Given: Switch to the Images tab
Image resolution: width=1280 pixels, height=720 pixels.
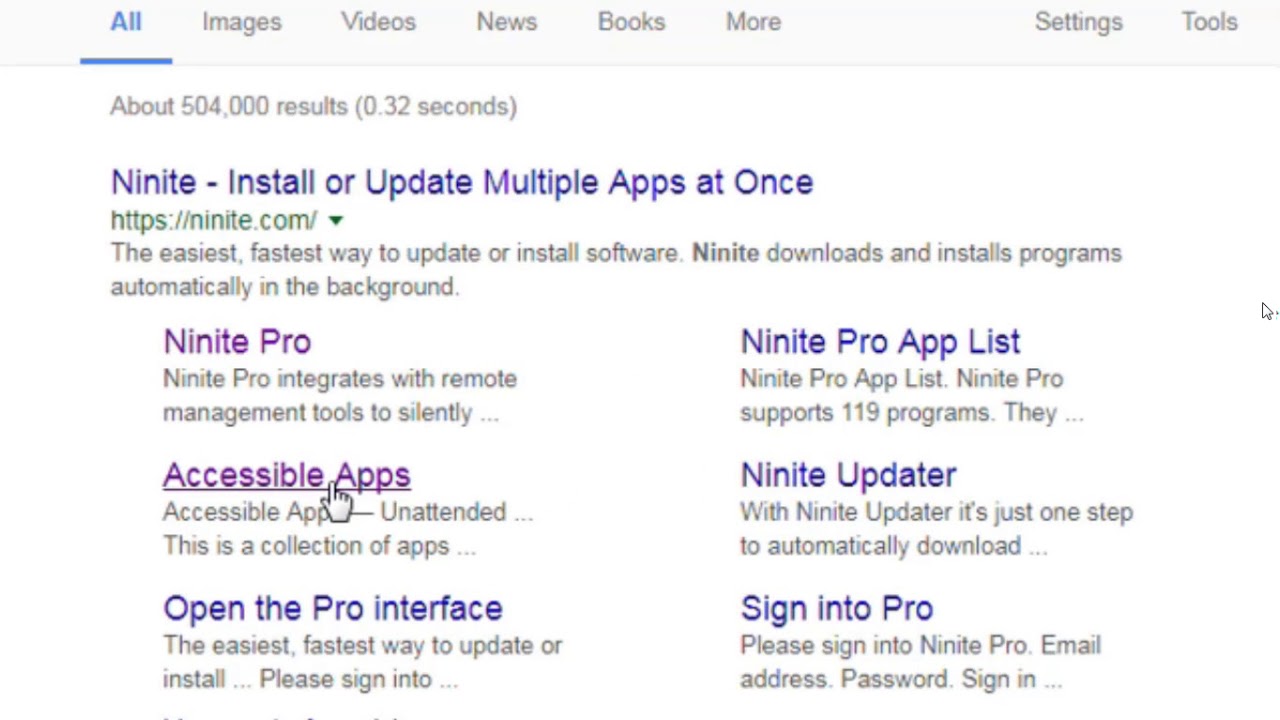Looking at the screenshot, I should (x=242, y=22).
